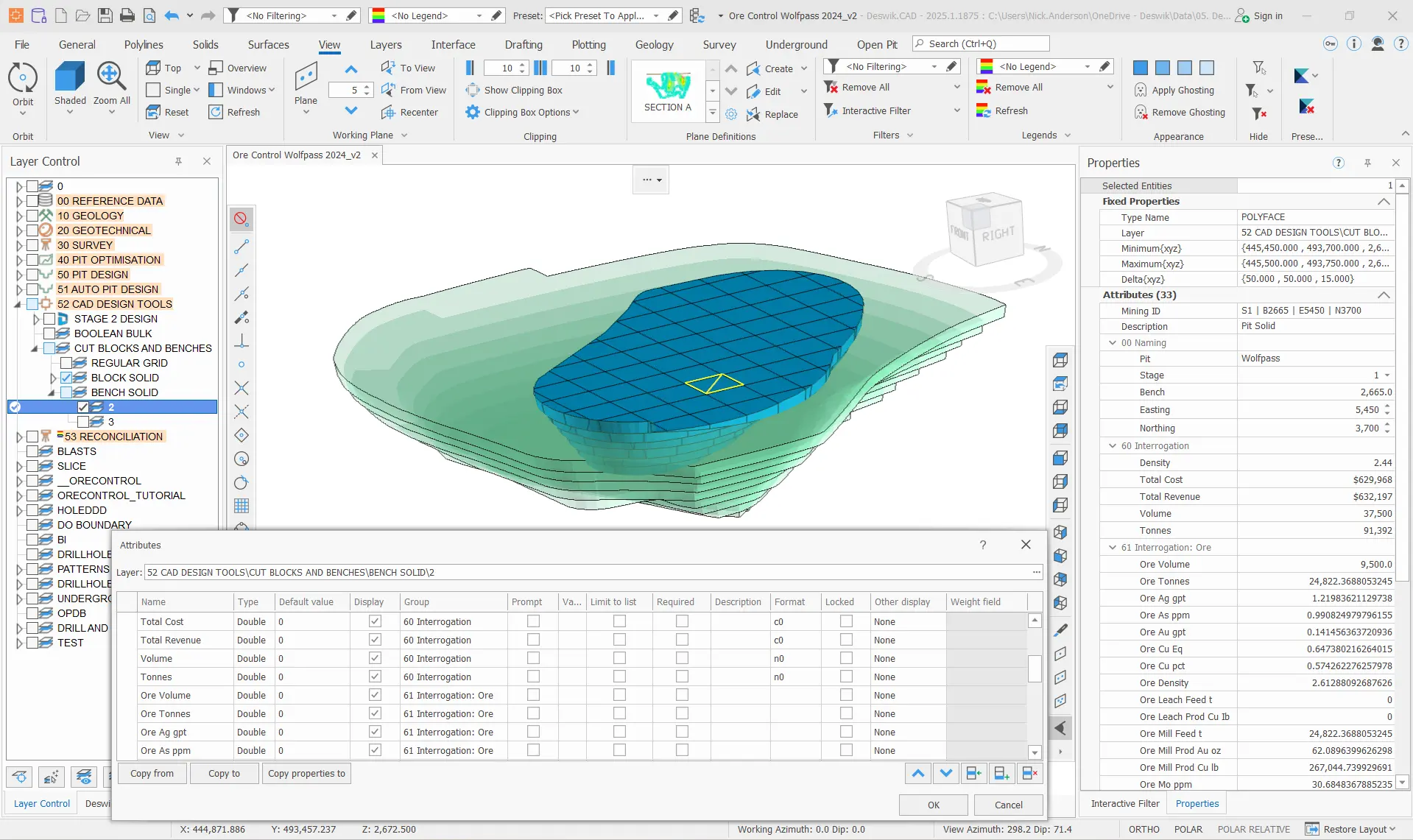The width and height of the screenshot is (1413, 840).
Task: Open the Geology ribbon tab
Action: click(654, 44)
